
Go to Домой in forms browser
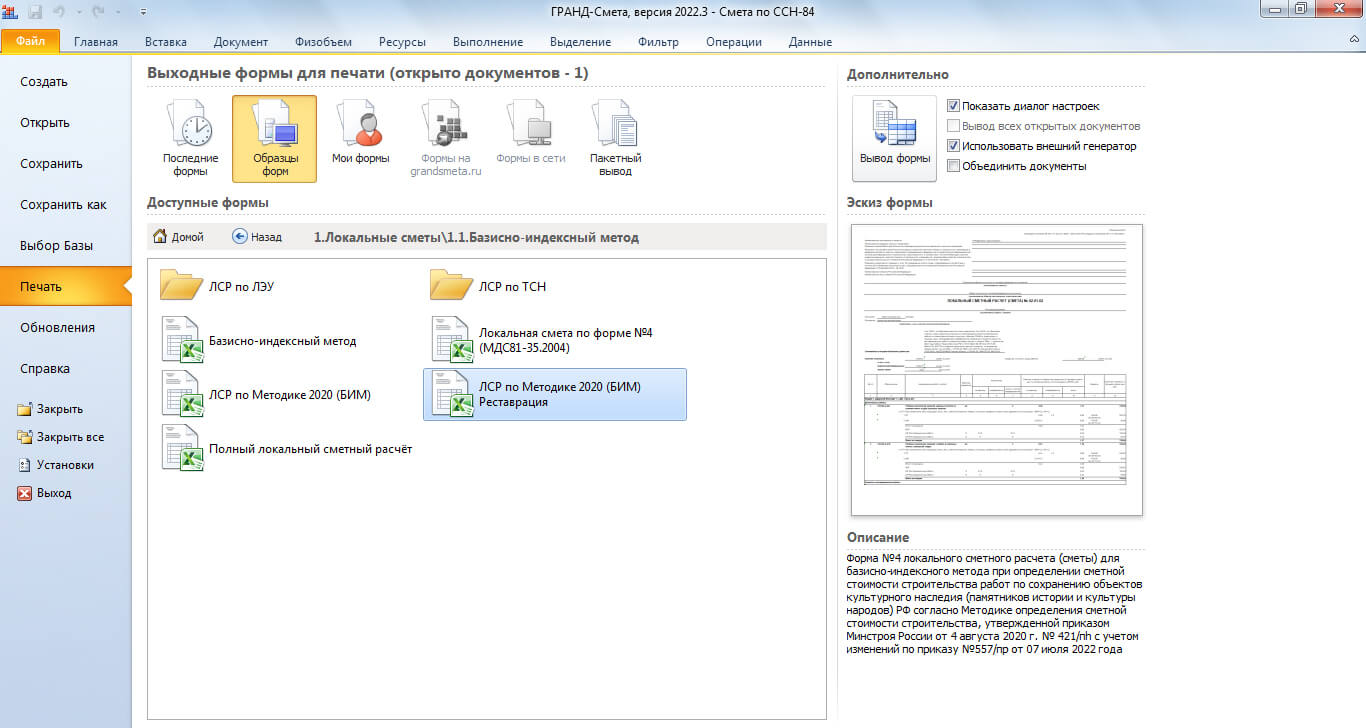[178, 237]
